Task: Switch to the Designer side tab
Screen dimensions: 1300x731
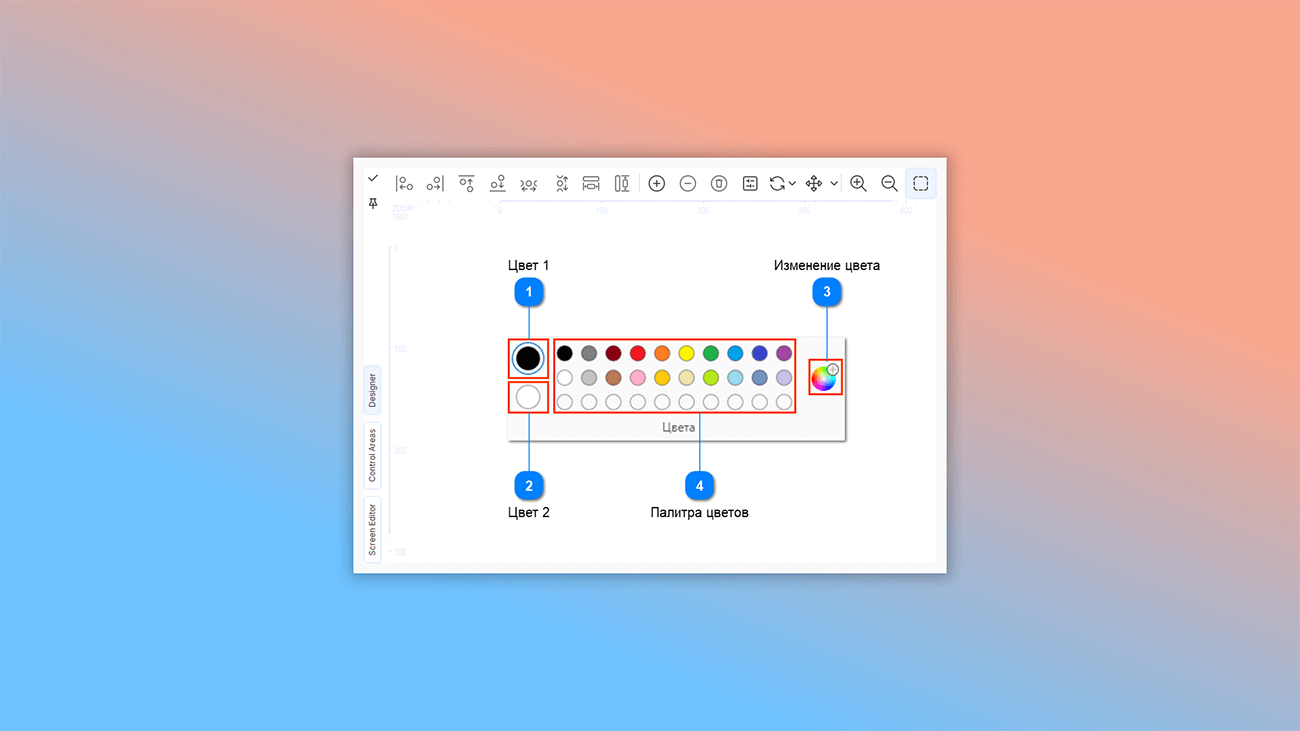Action: tap(373, 390)
